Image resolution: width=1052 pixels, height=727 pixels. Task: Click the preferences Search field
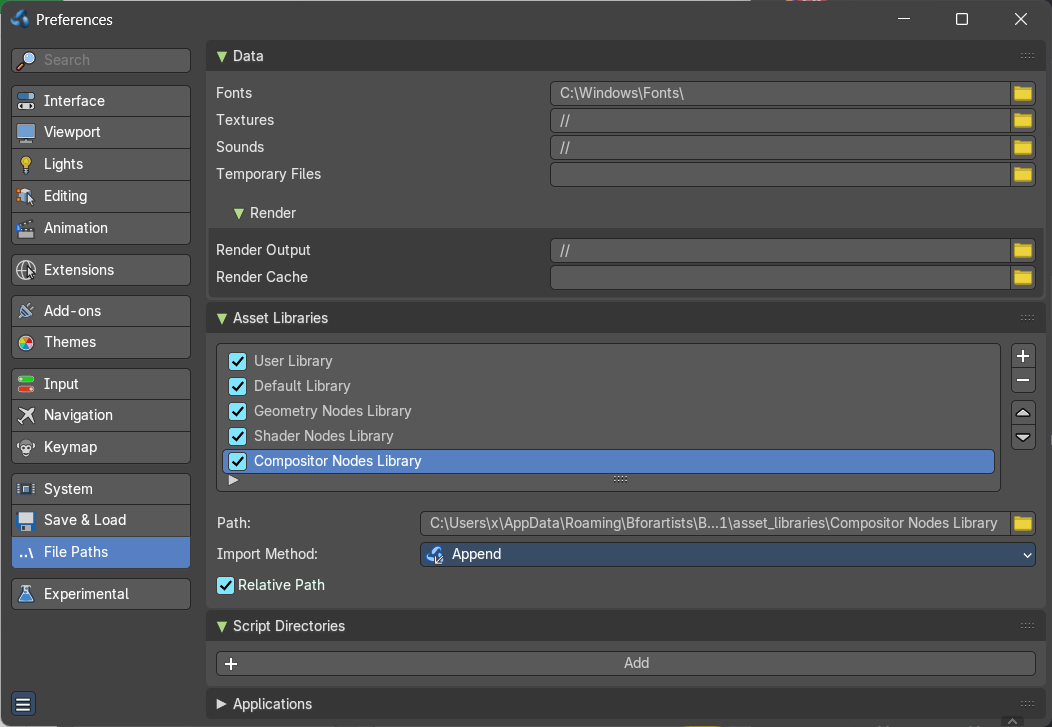(x=101, y=60)
